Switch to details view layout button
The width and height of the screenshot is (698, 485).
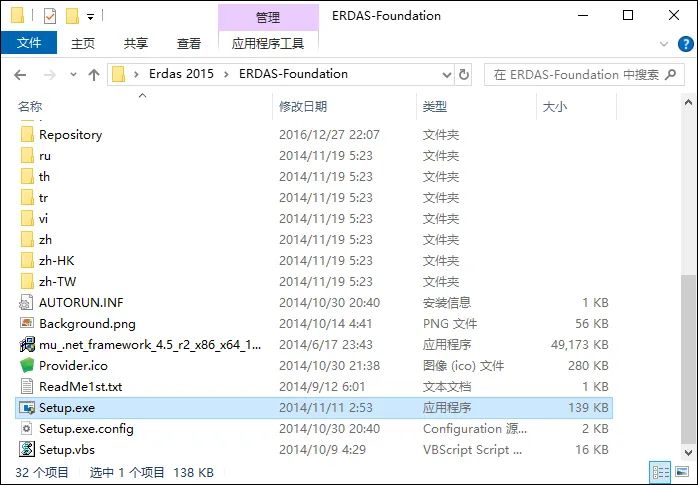click(660, 472)
